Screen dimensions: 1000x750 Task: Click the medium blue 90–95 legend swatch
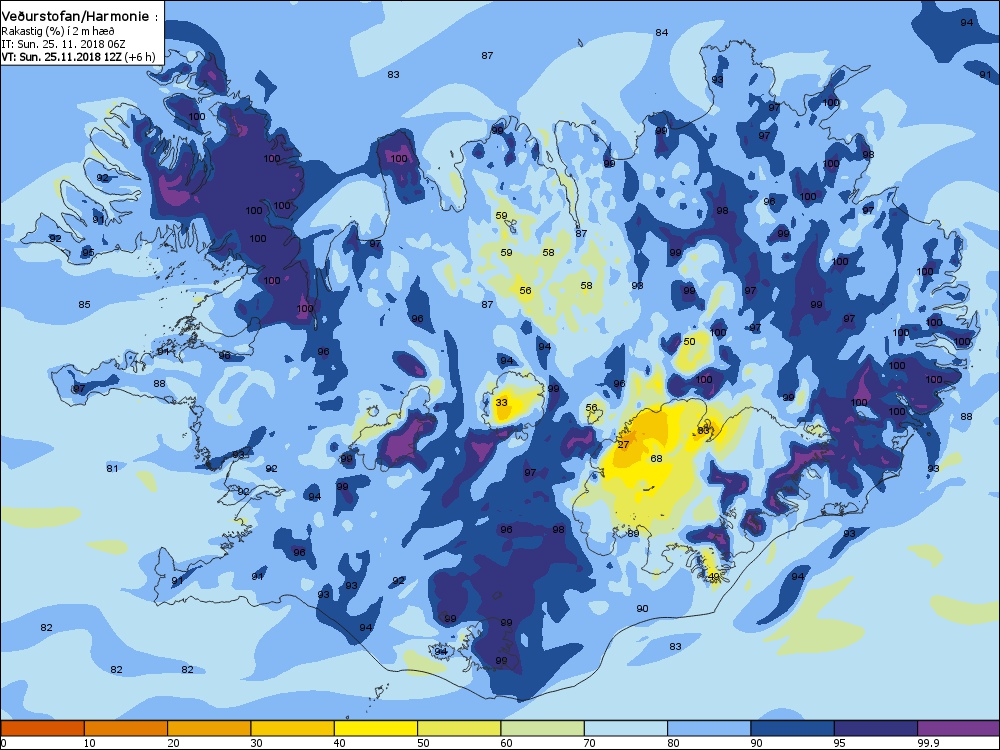point(793,728)
